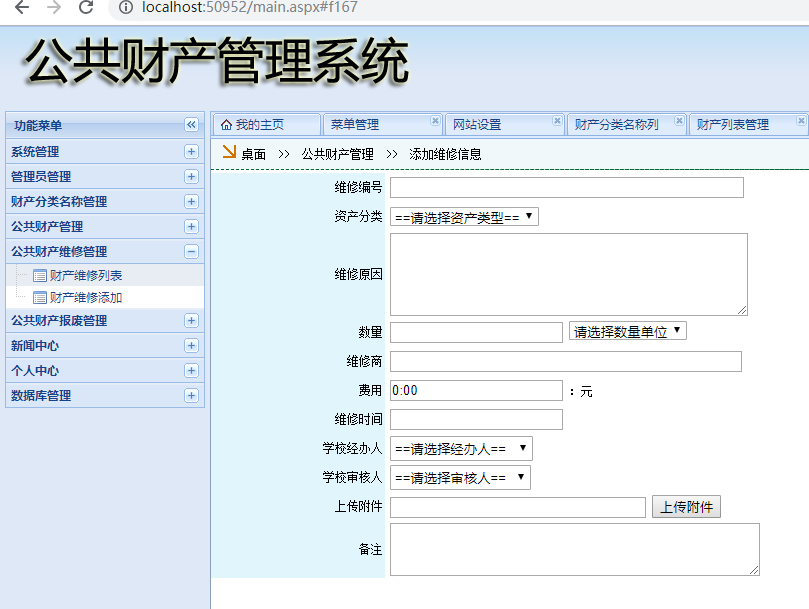Click the 费用 field showing 0:00
809x609 pixels.
pos(476,390)
